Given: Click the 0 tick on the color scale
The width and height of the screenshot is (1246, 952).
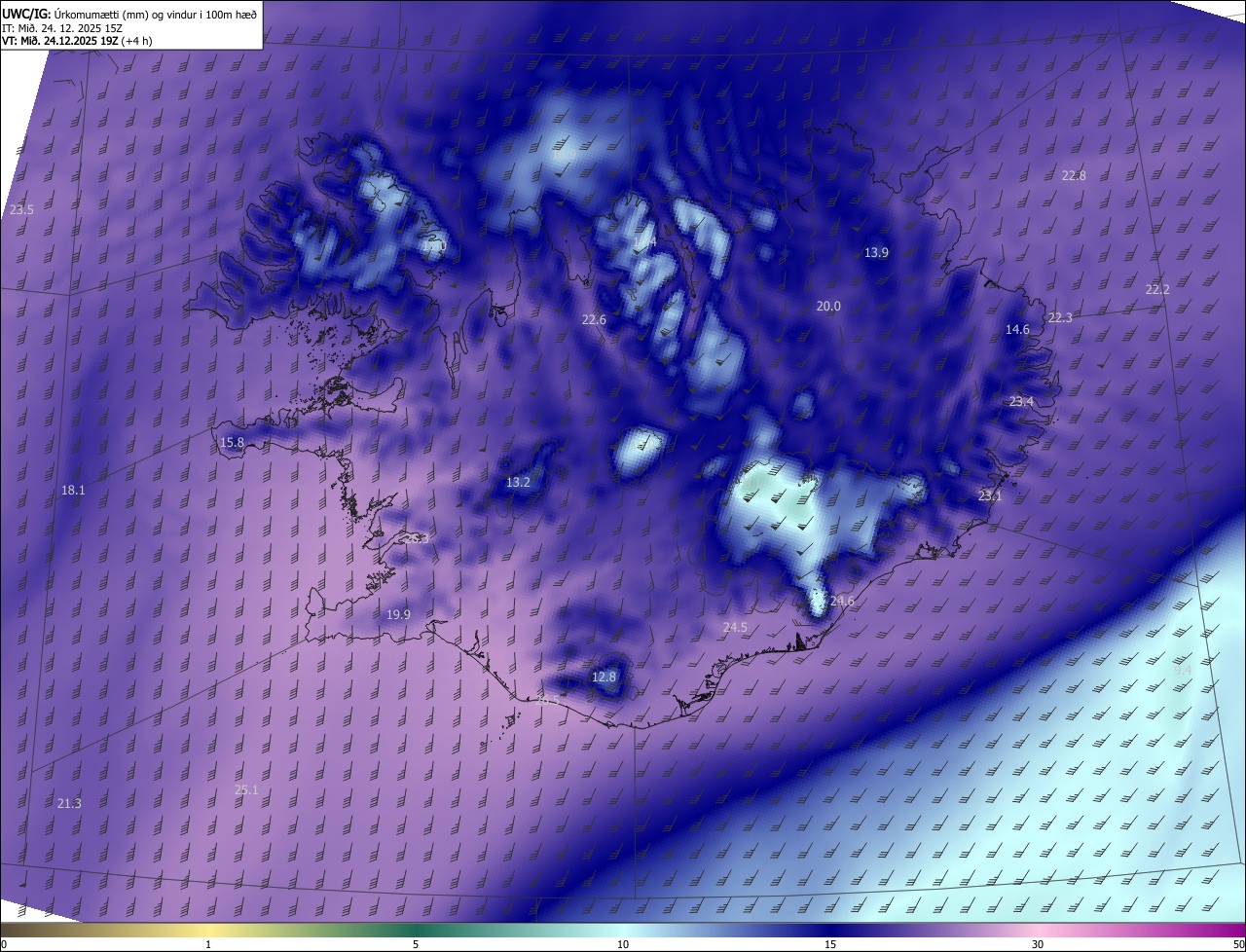Looking at the screenshot, I should 4,945.
